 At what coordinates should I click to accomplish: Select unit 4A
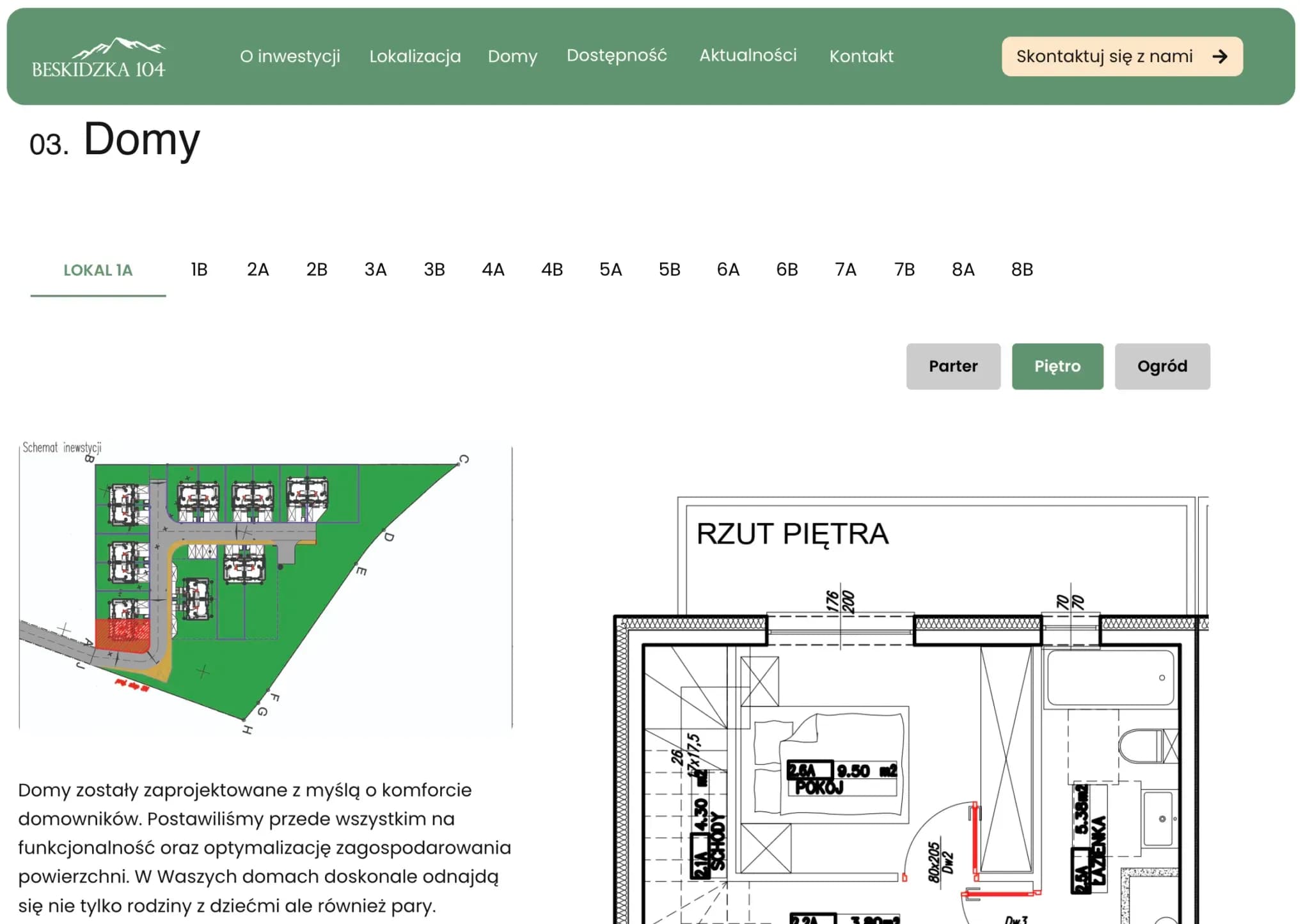point(493,270)
